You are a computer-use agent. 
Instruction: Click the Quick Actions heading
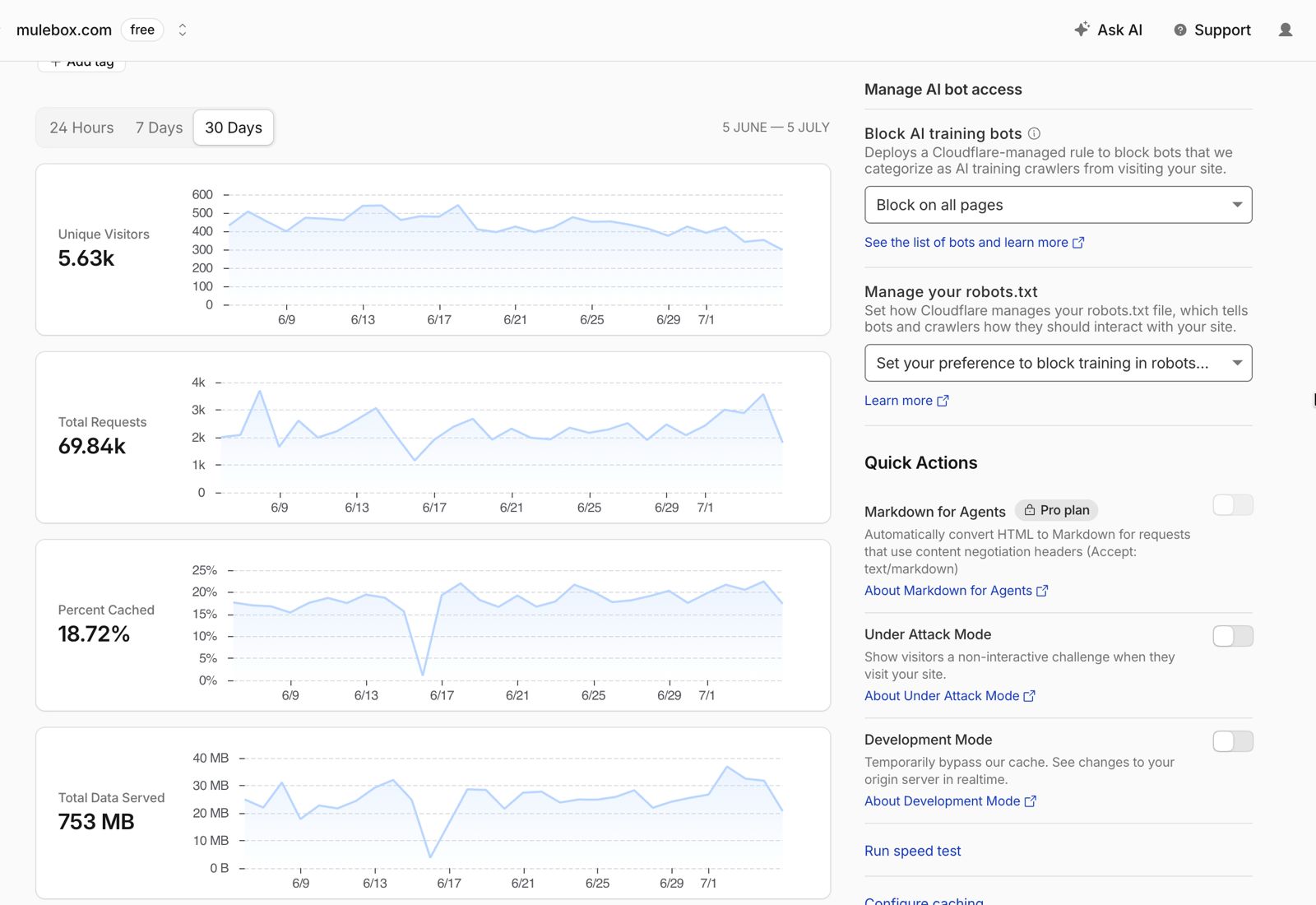(920, 462)
